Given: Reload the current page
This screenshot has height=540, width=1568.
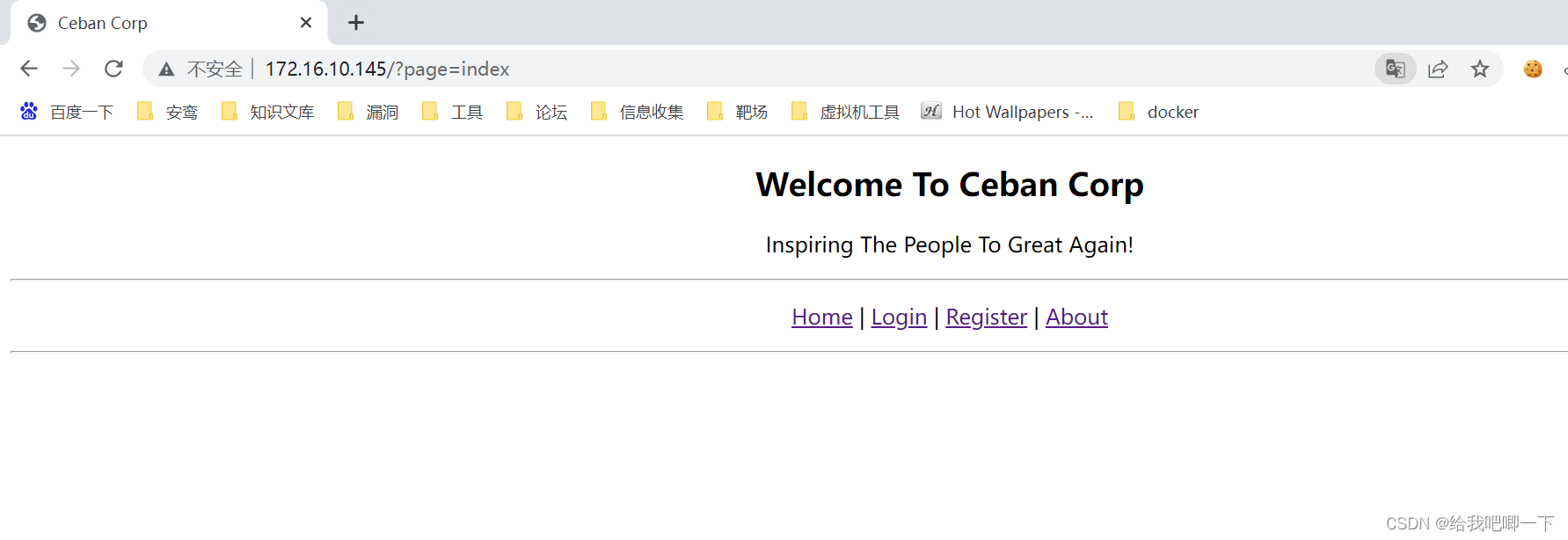Looking at the screenshot, I should [113, 69].
